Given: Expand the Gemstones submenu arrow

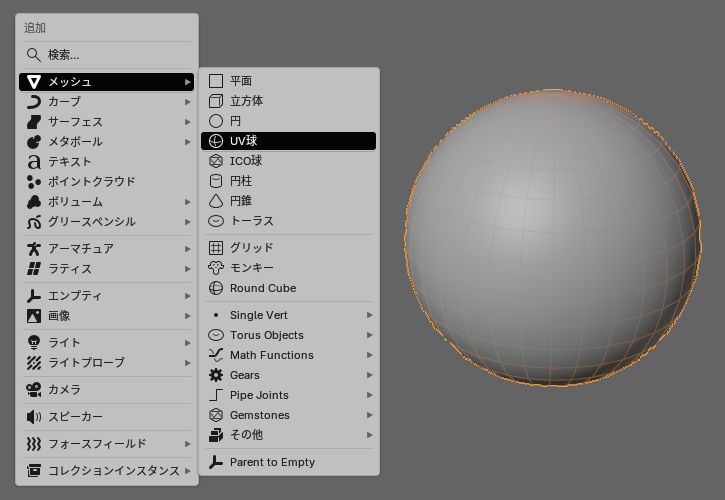Looking at the screenshot, I should [x=369, y=415].
